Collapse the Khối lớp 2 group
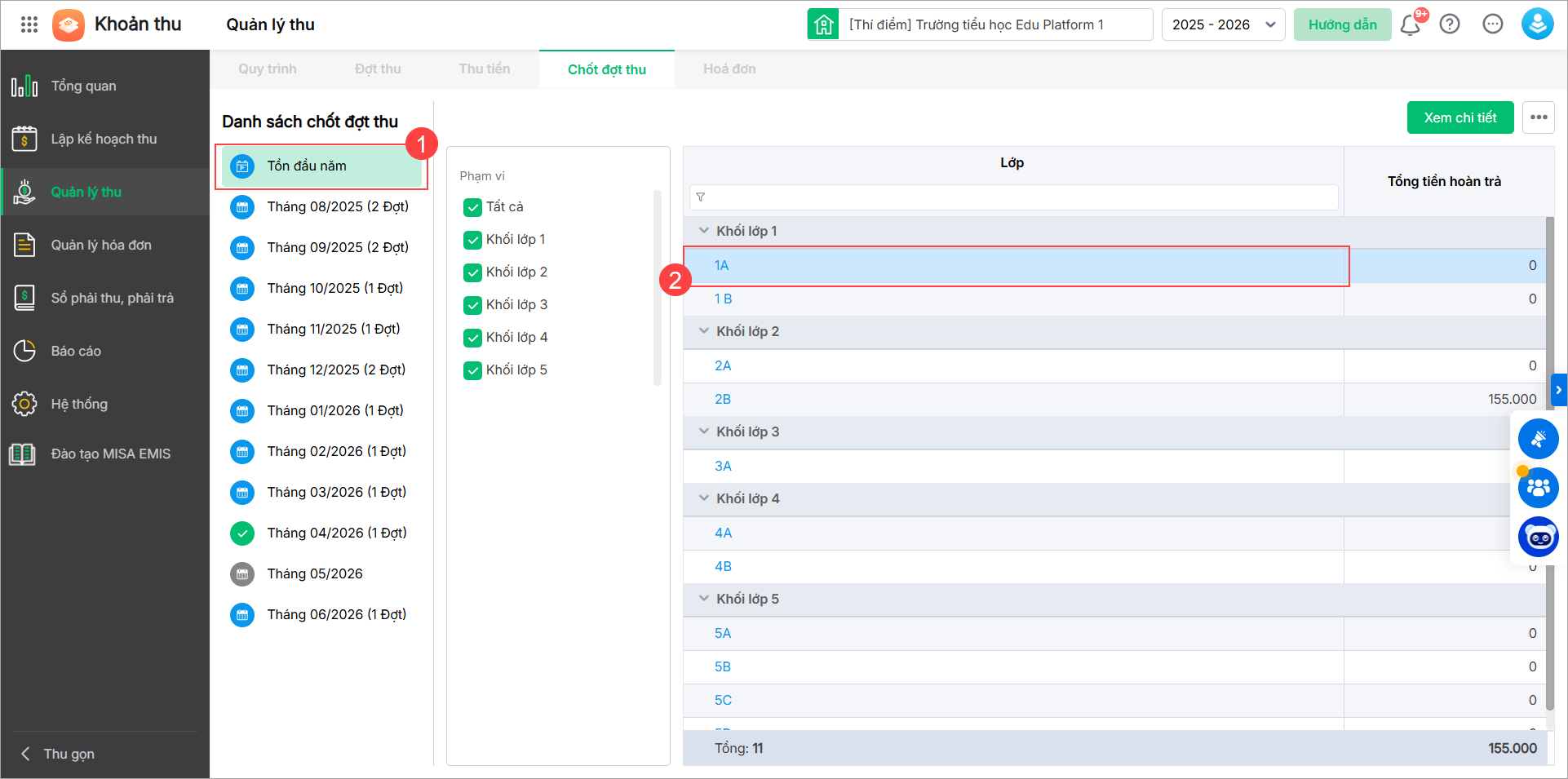The image size is (1568, 779). click(704, 331)
